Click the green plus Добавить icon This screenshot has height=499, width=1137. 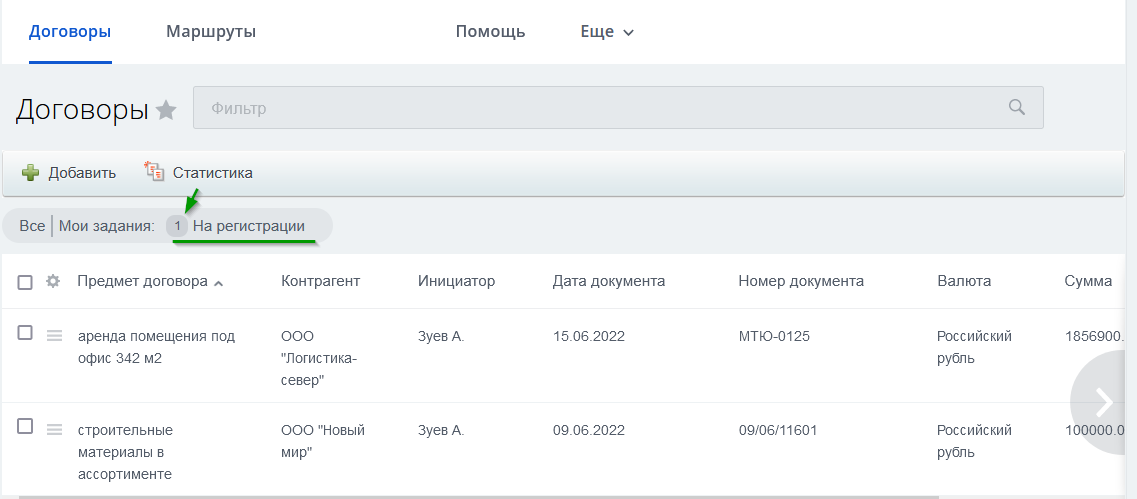(x=31, y=173)
